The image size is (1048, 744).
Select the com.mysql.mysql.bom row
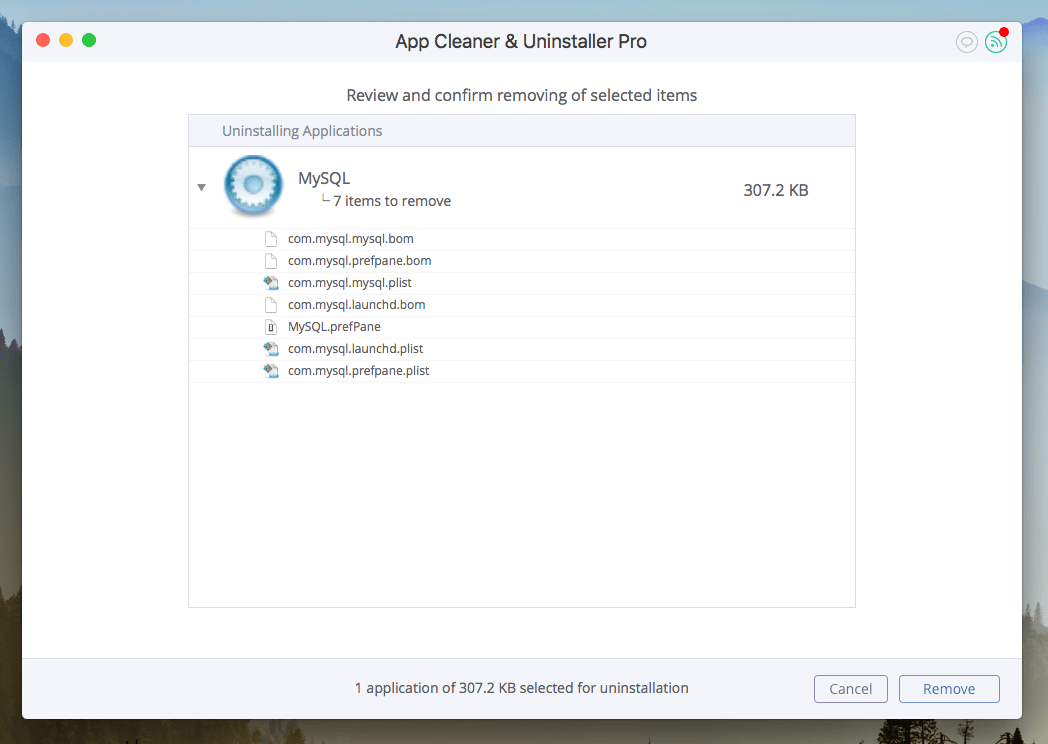(x=521, y=239)
